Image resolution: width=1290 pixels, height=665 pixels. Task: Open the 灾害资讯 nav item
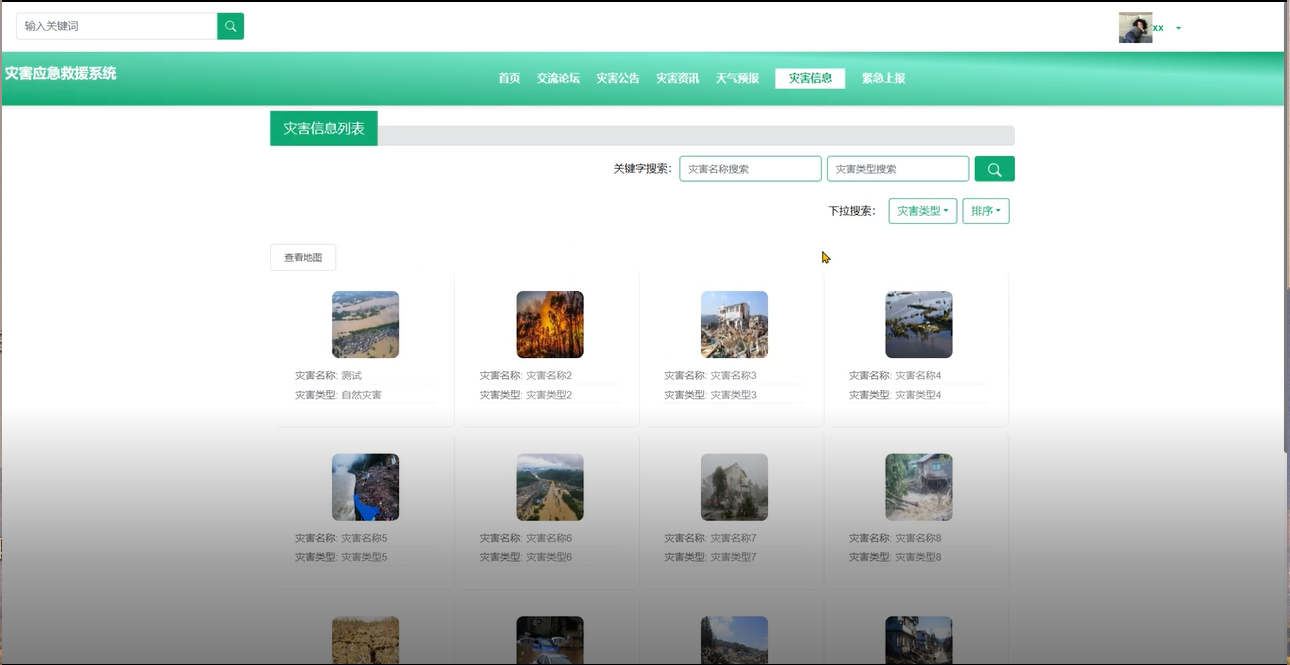pyautogui.click(x=678, y=78)
